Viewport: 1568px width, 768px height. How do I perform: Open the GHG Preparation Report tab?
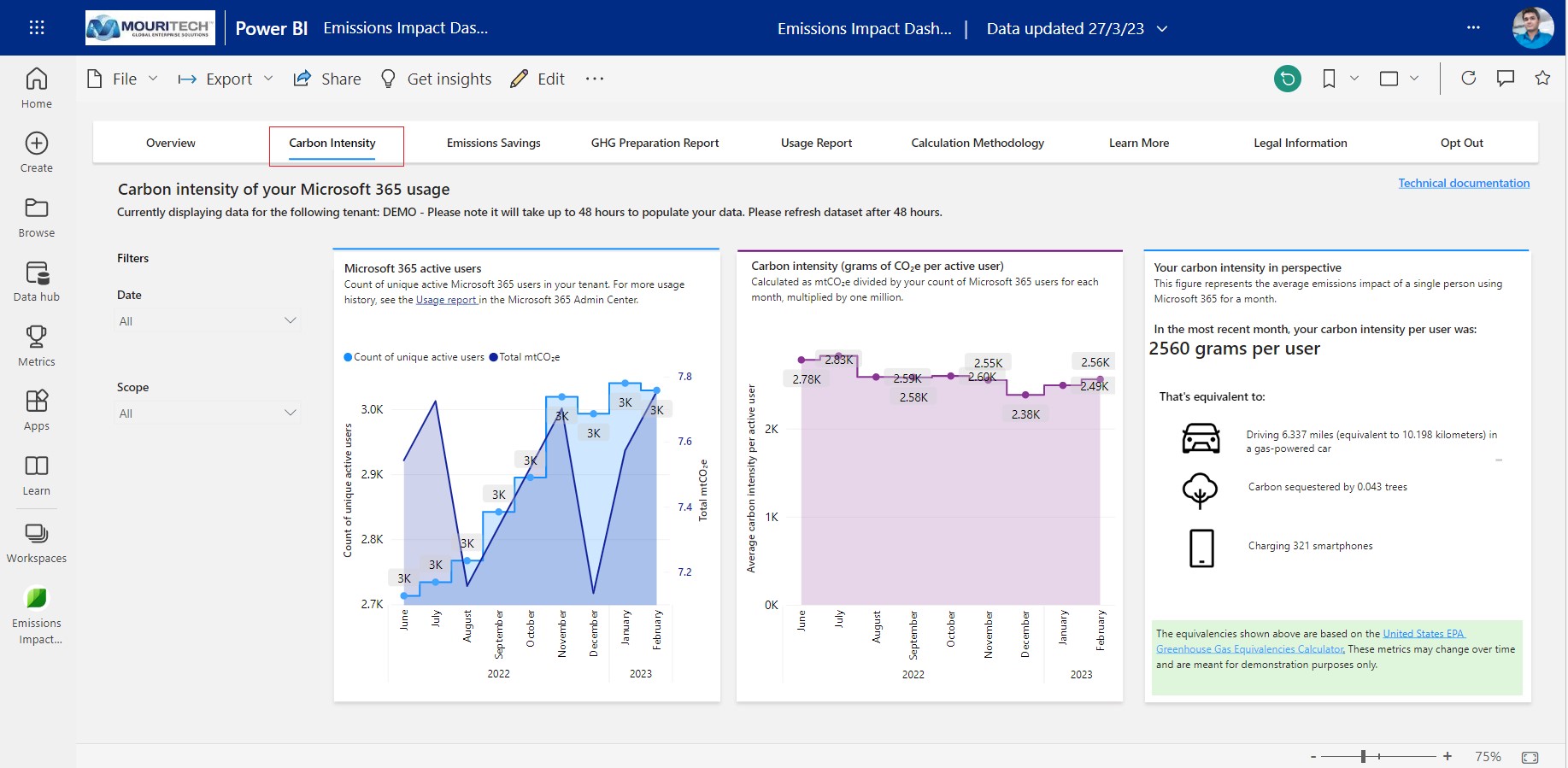(655, 143)
